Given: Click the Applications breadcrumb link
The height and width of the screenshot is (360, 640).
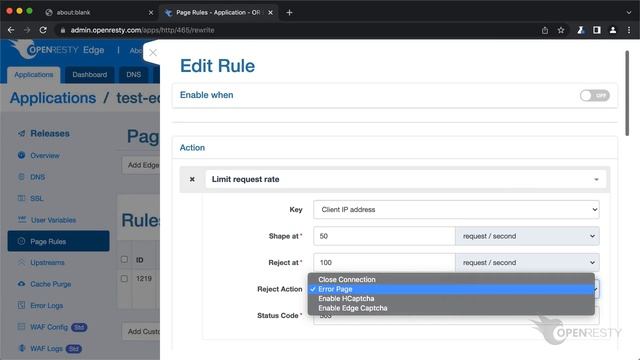Looking at the screenshot, I should 53,98.
